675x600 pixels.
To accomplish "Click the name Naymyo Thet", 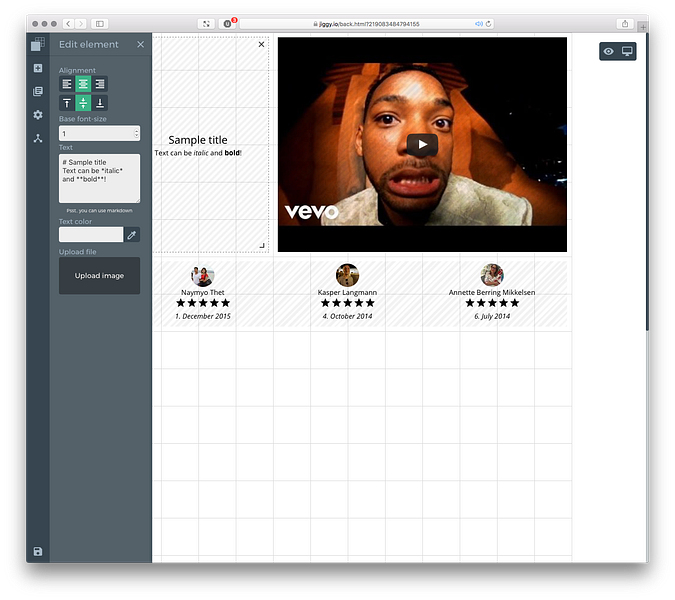I will point(203,292).
